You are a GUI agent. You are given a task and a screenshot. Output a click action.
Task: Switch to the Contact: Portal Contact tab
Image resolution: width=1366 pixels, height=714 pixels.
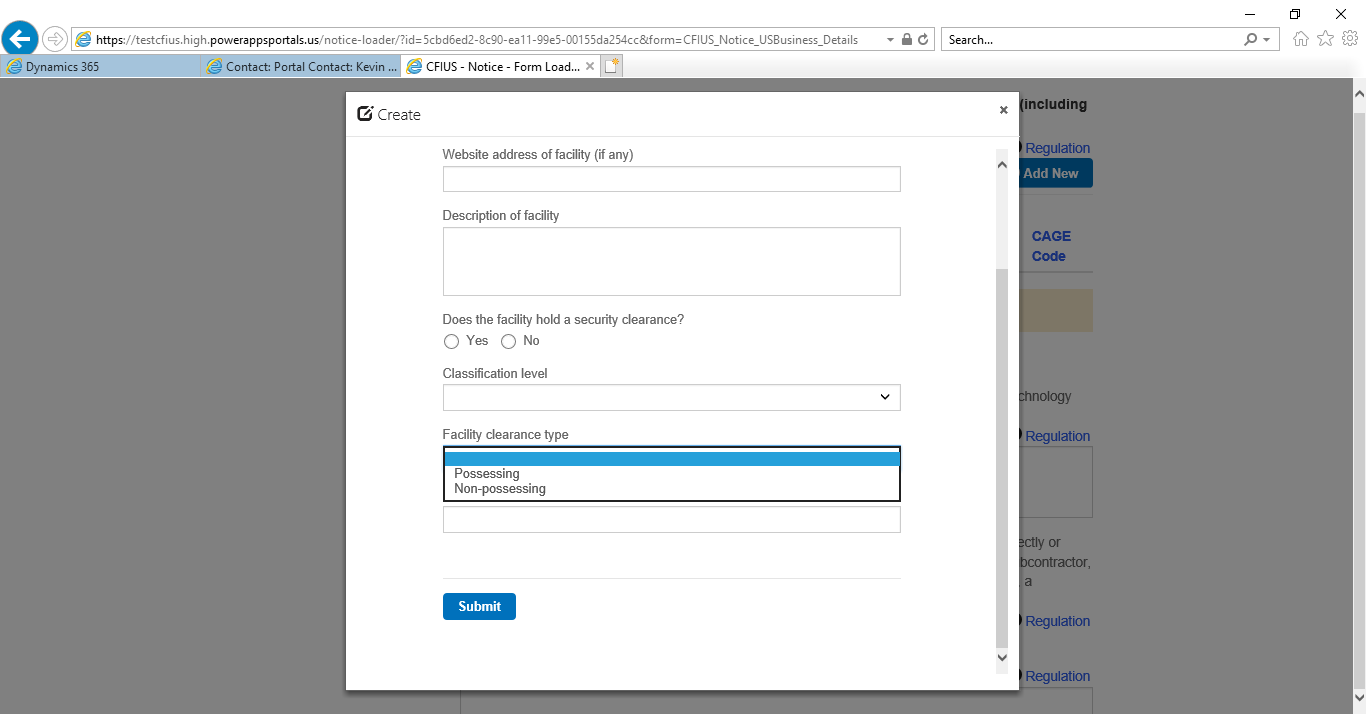tap(300, 67)
